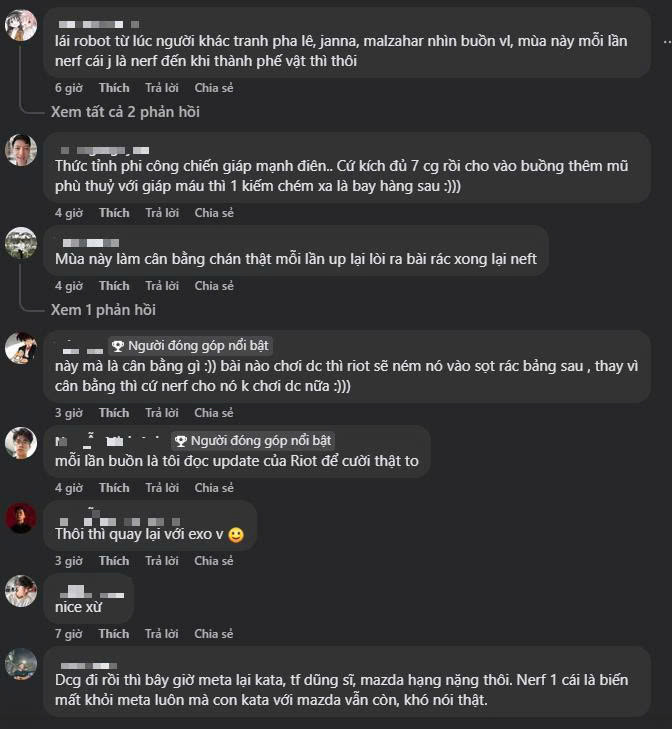The width and height of the screenshot is (672, 729).
Task: Toggle Thích on the "nice xừ" comment
Action: pos(114,634)
